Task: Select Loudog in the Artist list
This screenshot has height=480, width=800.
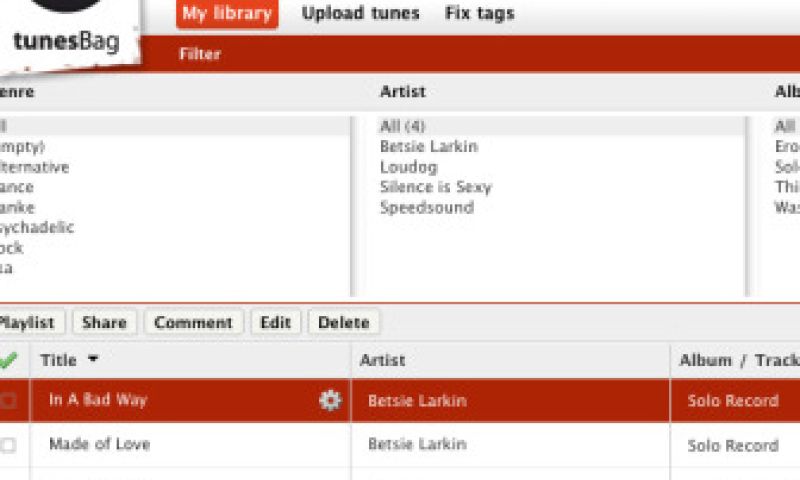Action: pyautogui.click(x=408, y=167)
